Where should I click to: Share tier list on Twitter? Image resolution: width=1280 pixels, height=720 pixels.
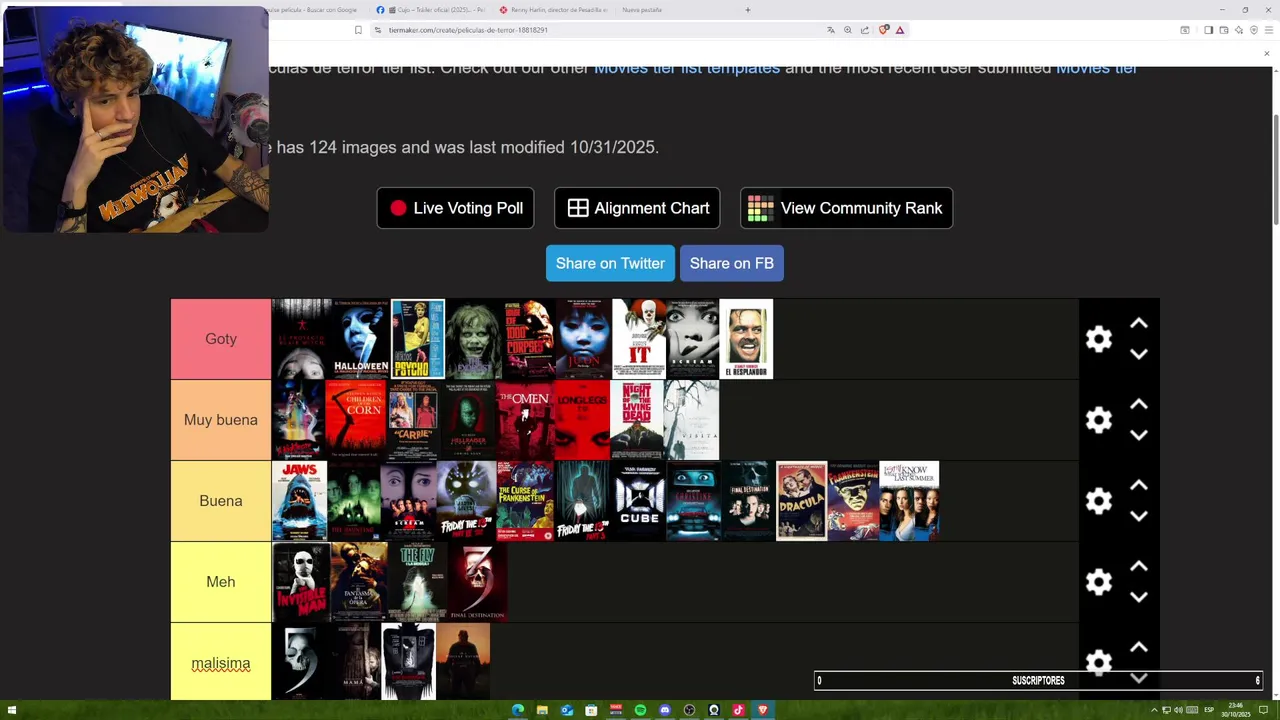tap(610, 263)
